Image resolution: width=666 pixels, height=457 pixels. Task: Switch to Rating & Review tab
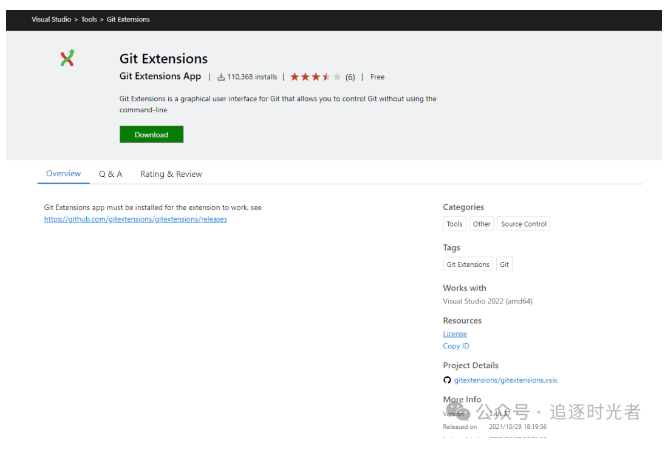(171, 174)
